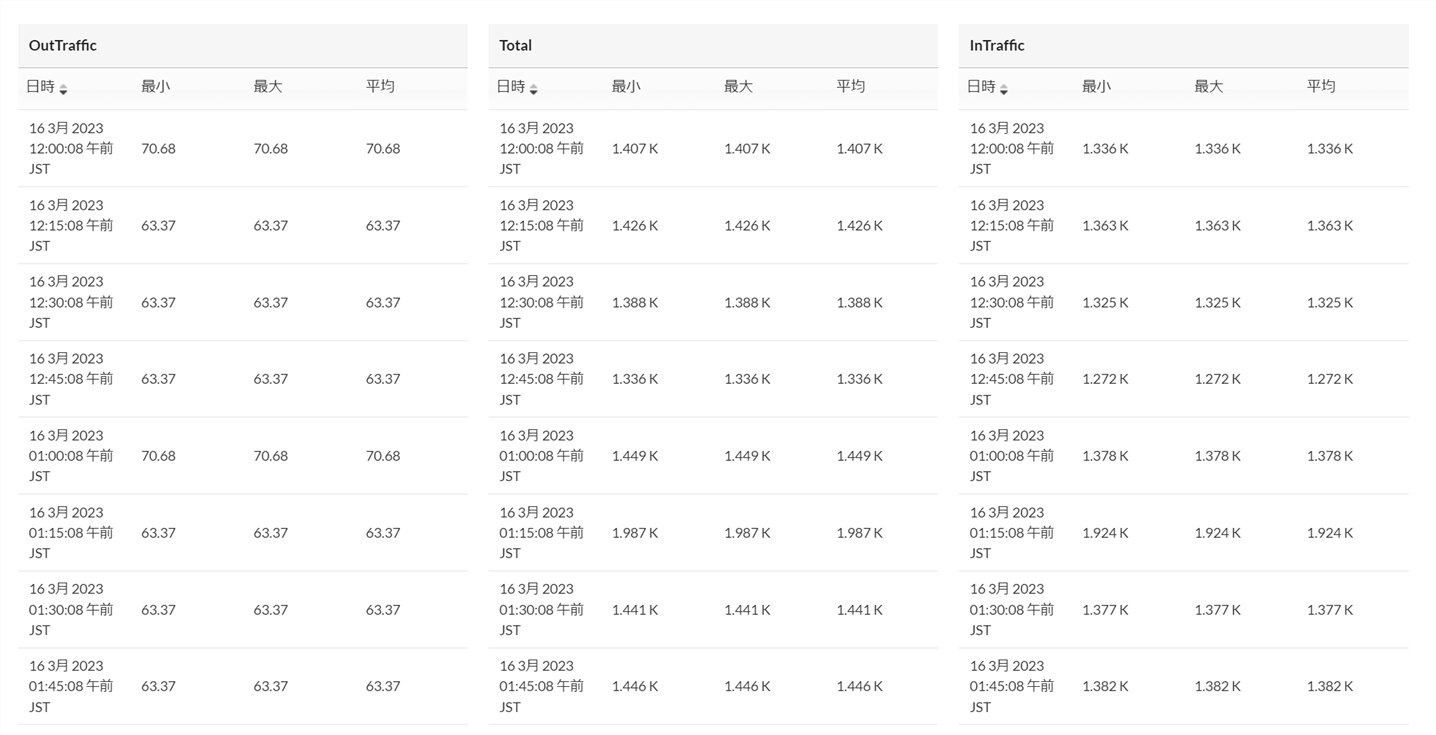
Task: Select the 最小 column header in Total table
Action: click(626, 87)
